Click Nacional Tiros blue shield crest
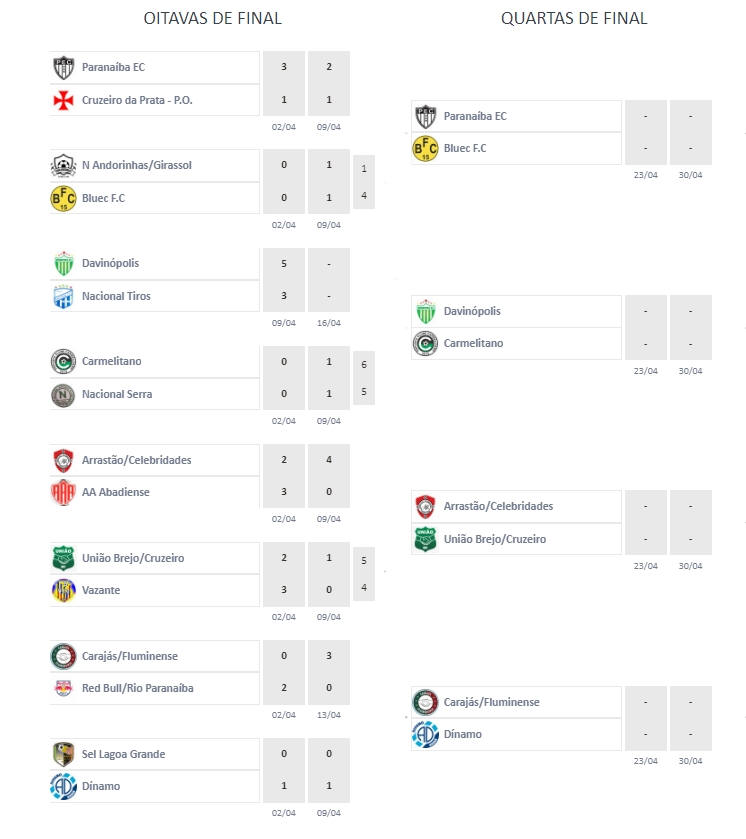This screenshot has width=746, height=839. click(x=63, y=296)
